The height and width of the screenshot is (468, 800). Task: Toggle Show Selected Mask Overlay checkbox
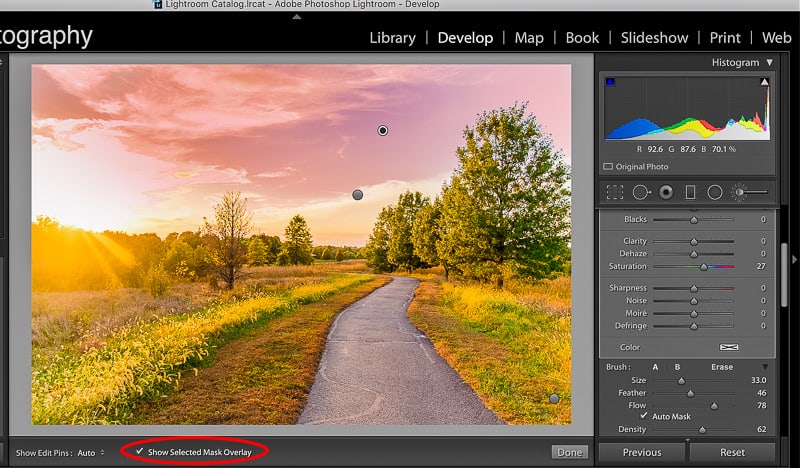point(139,452)
